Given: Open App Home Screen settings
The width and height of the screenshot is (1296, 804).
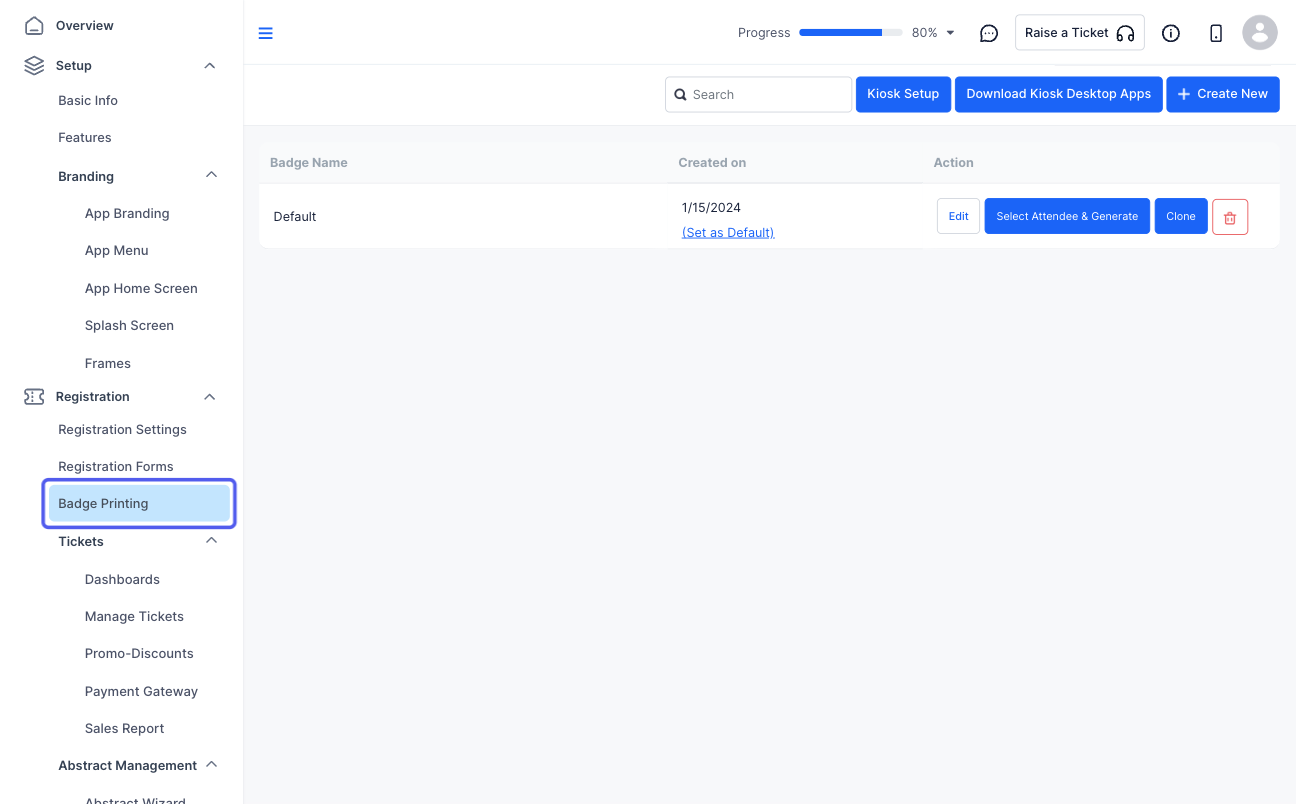Looking at the screenshot, I should pos(141,289).
